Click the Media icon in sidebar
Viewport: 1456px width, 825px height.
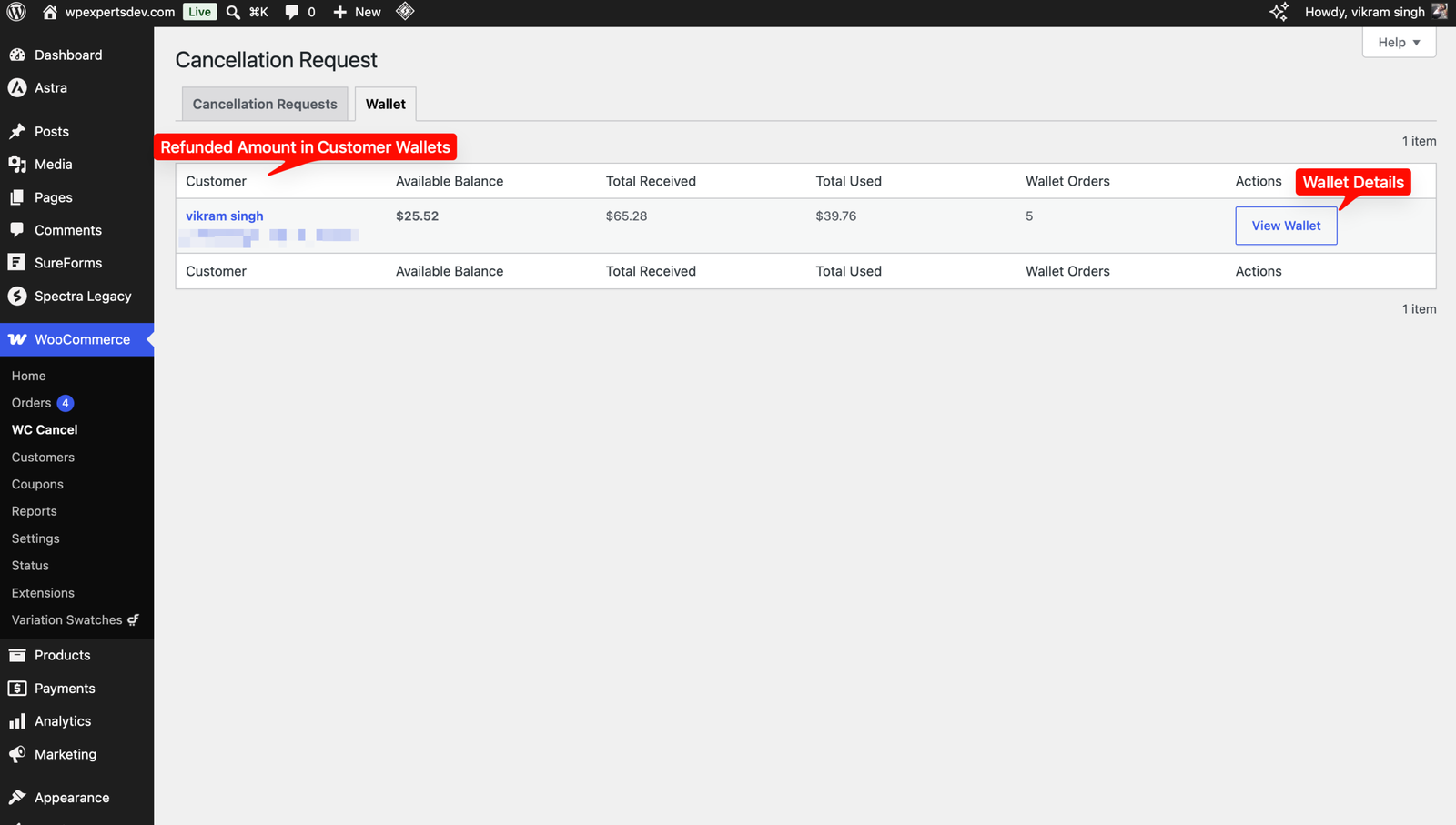pyautogui.click(x=17, y=164)
